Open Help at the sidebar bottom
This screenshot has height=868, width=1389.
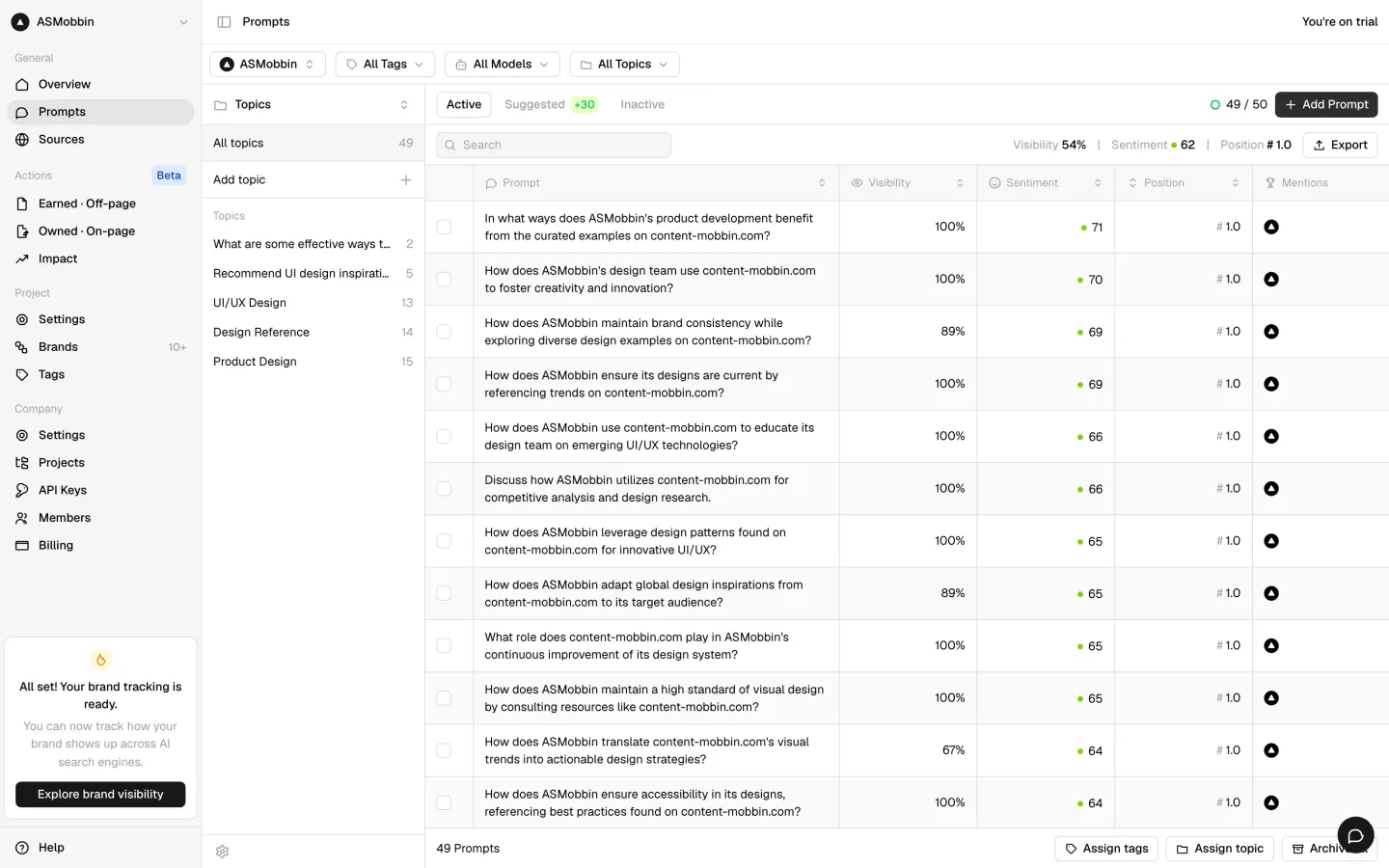coord(100,848)
